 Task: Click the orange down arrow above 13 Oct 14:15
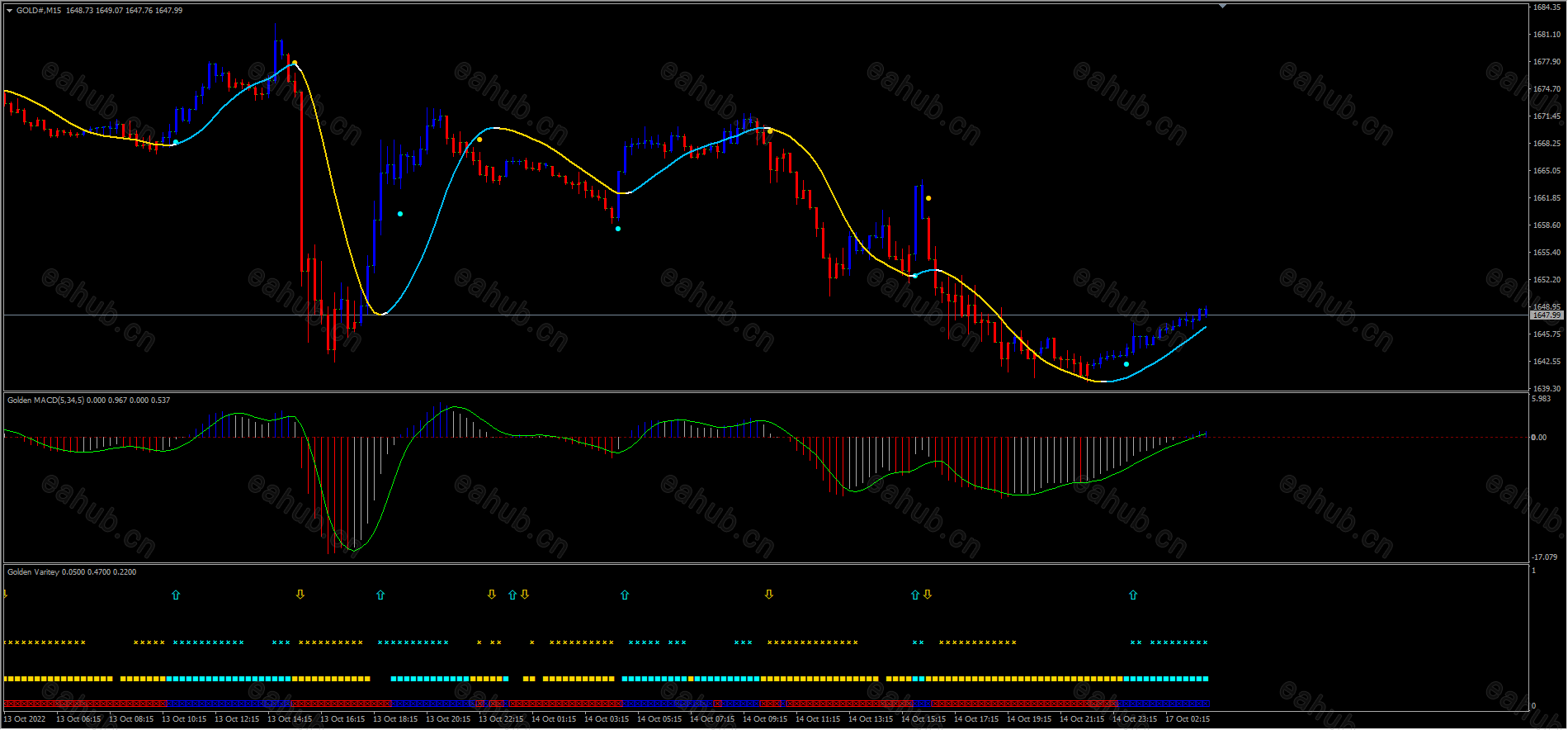300,595
